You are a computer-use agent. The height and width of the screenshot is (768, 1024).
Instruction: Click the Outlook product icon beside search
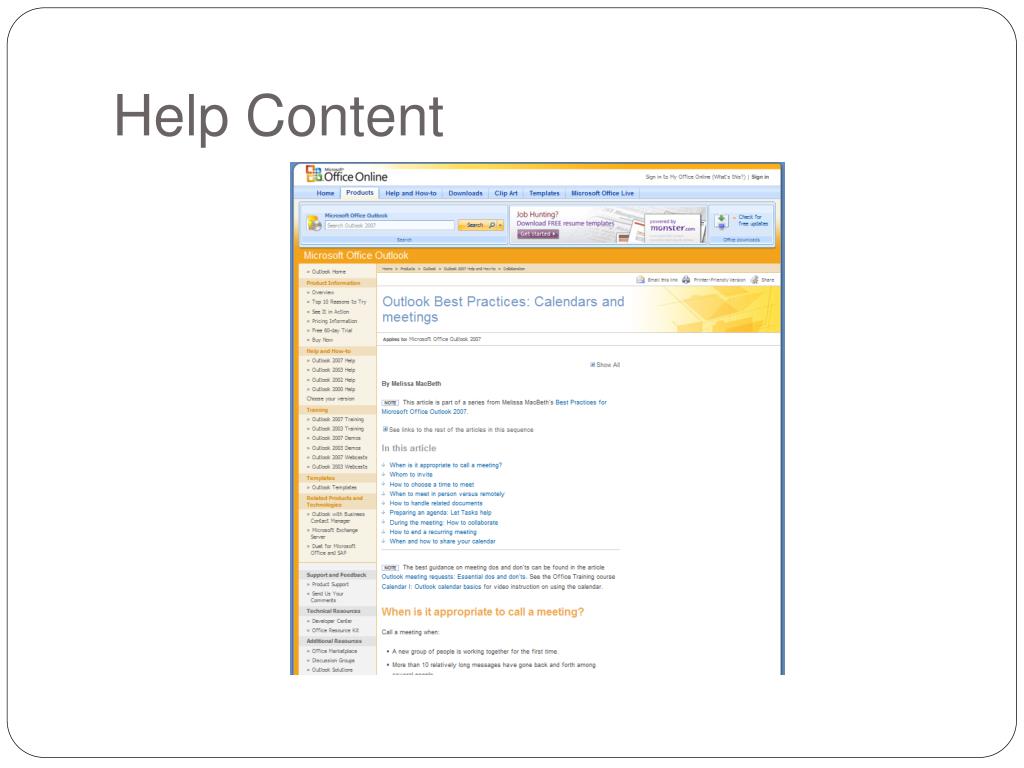coord(314,223)
